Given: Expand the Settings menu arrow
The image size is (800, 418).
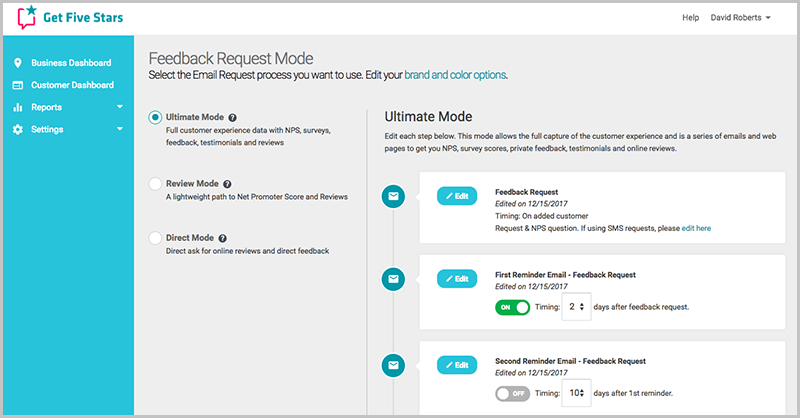Looking at the screenshot, I should [120, 129].
